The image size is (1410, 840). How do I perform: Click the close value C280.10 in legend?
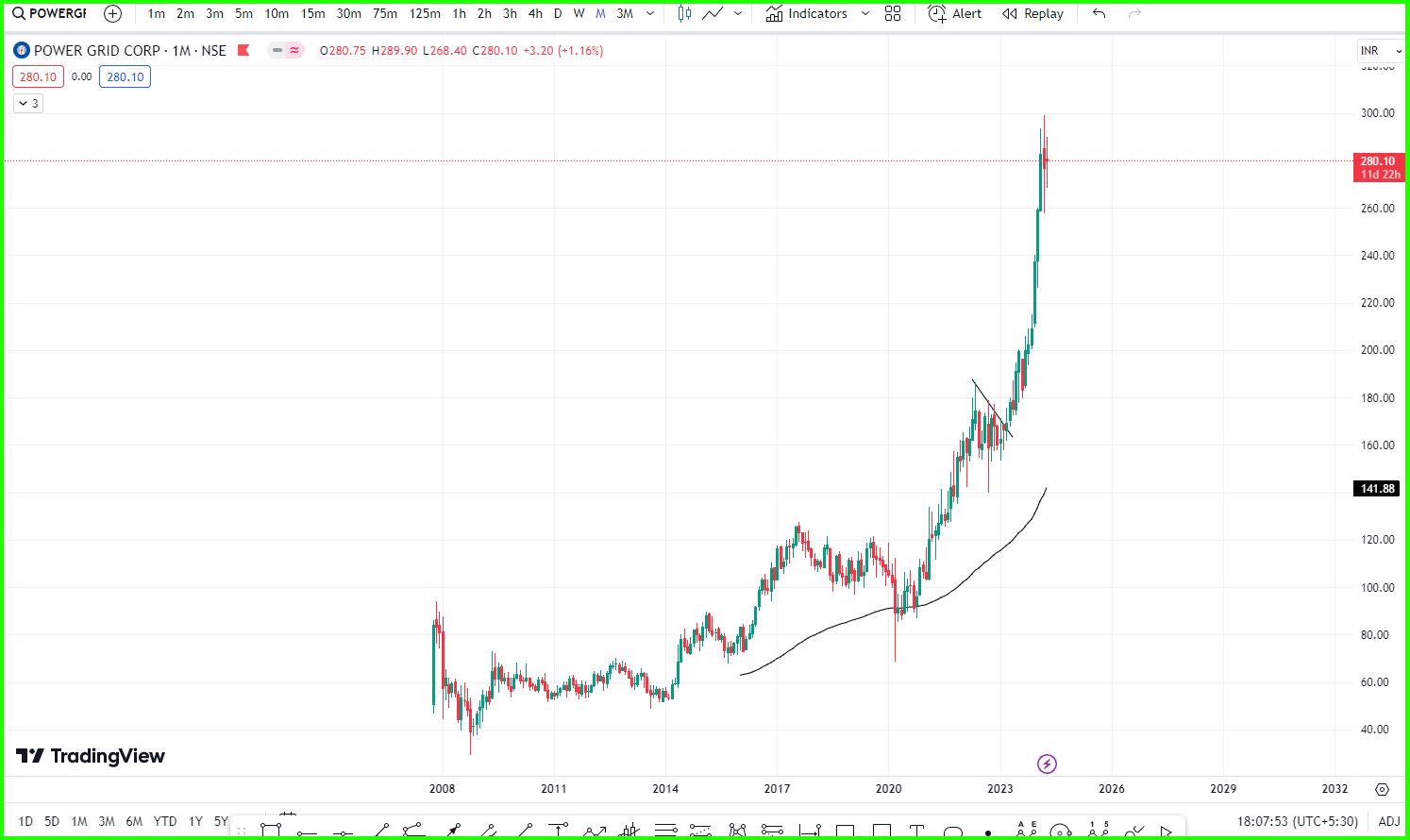495,50
